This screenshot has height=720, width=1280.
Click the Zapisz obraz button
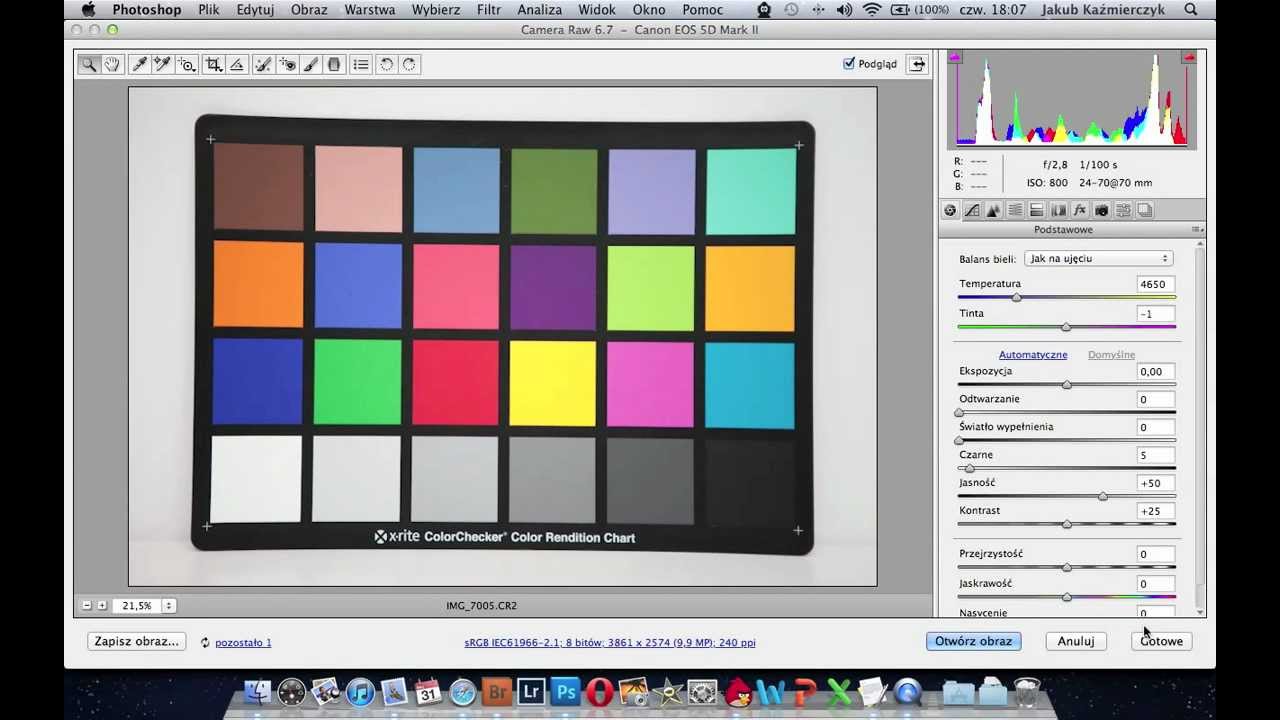pyautogui.click(x=136, y=641)
